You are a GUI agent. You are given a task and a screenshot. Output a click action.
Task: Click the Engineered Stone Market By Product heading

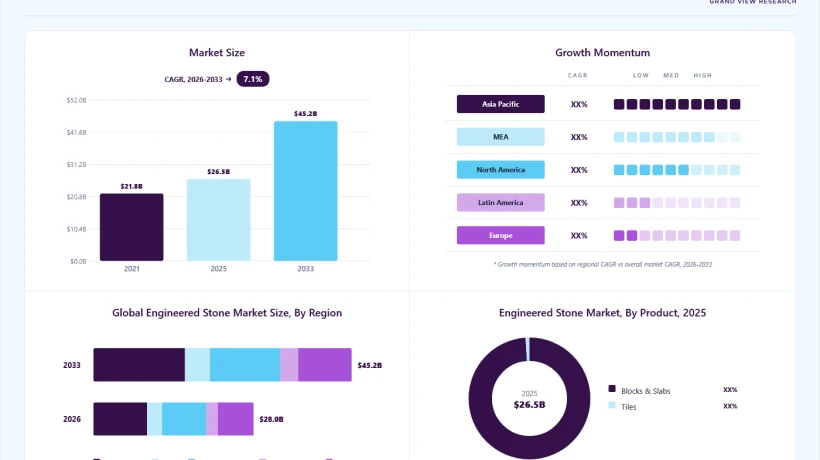(x=602, y=313)
